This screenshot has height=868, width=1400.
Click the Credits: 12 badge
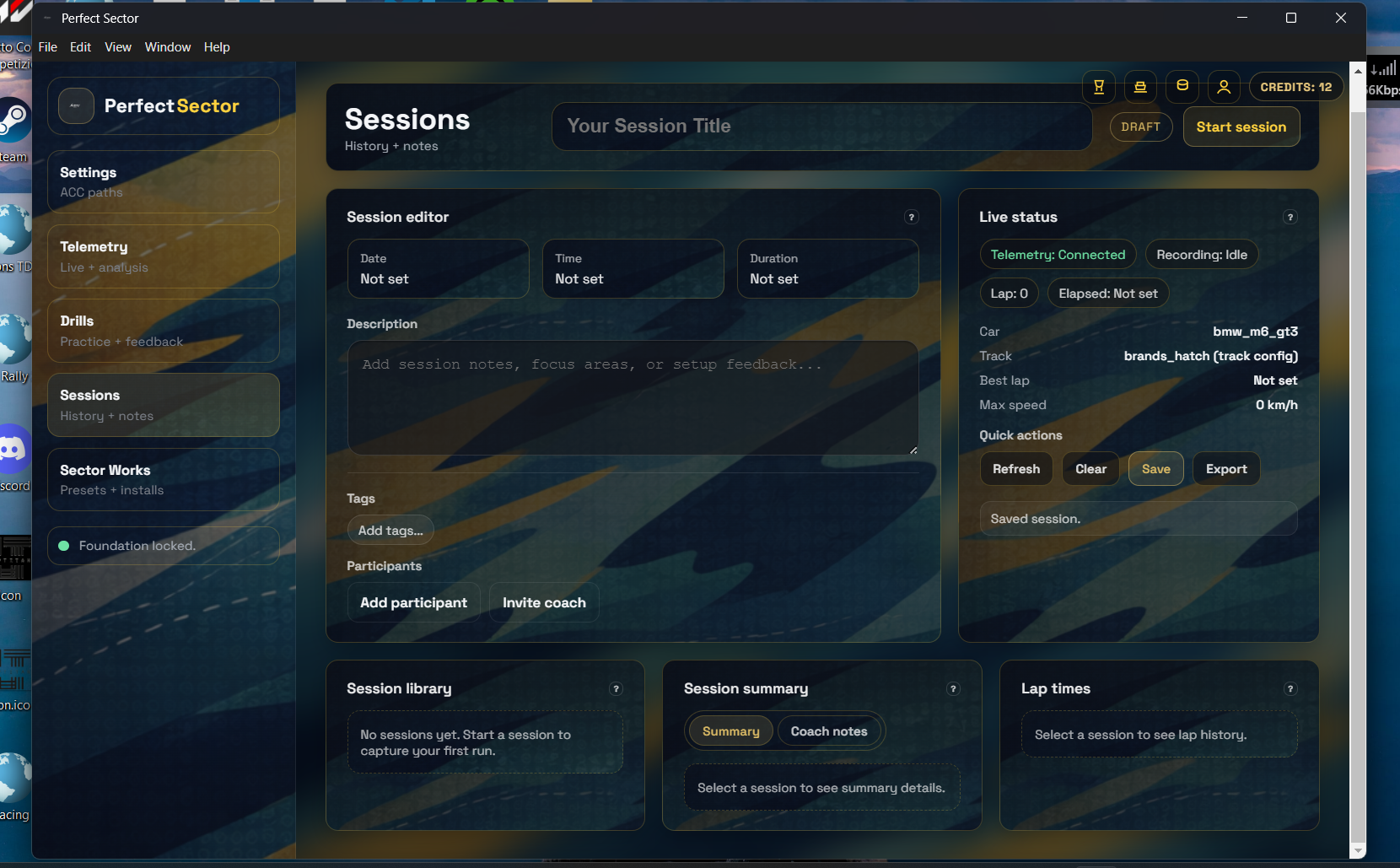(1296, 87)
